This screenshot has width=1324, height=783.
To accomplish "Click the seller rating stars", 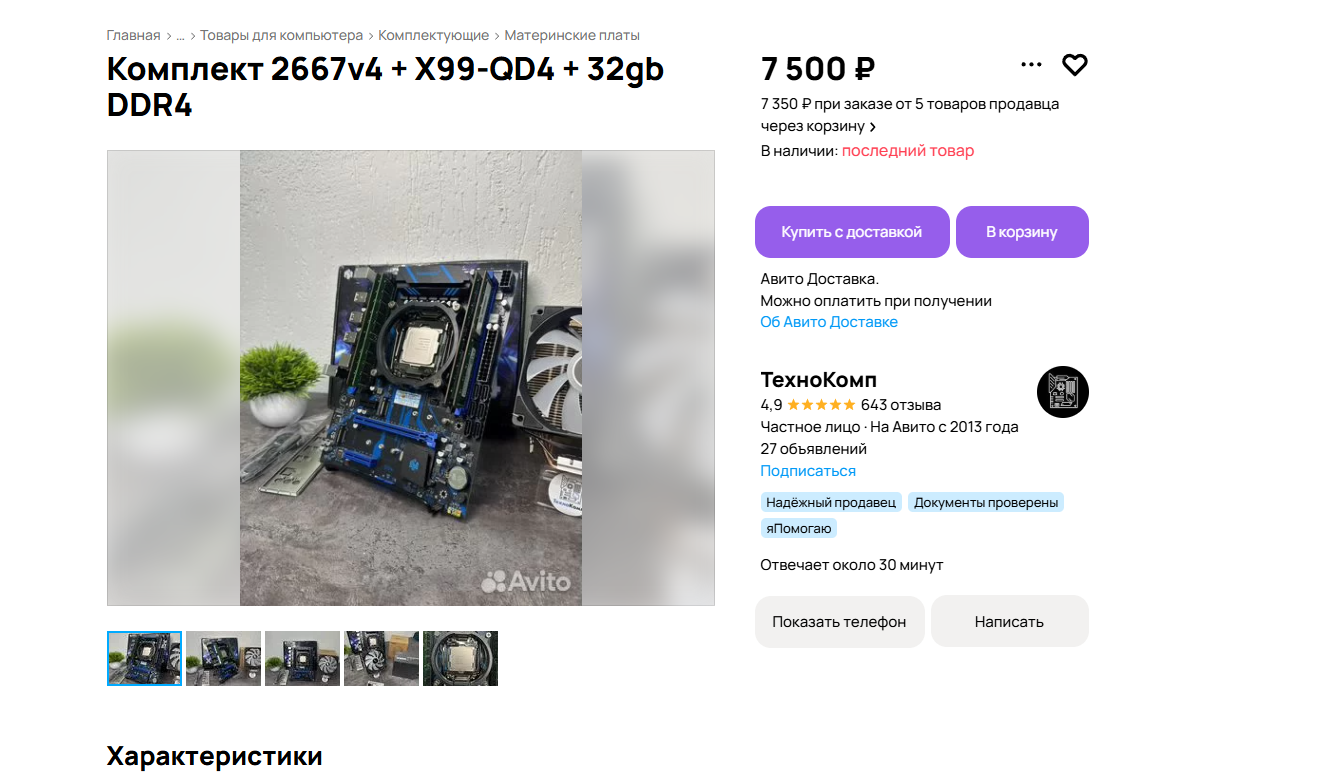I will (821, 405).
